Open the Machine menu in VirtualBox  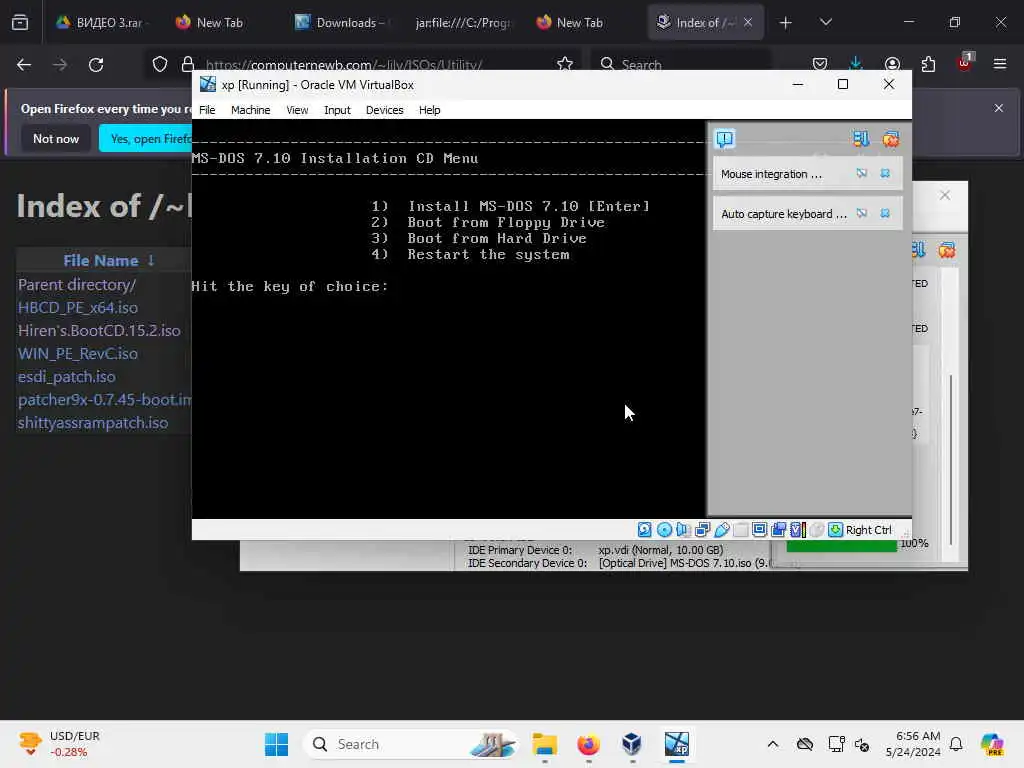(x=250, y=110)
